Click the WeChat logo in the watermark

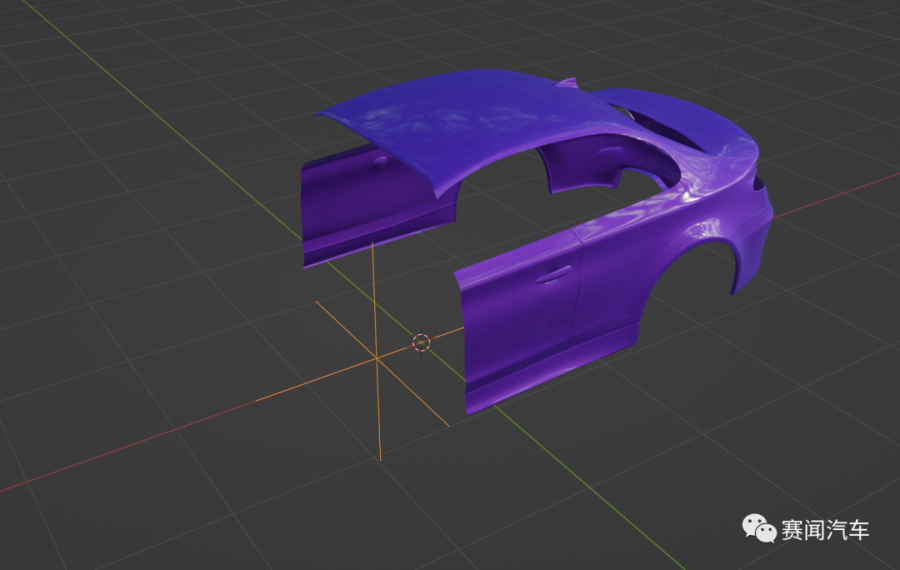point(758,528)
